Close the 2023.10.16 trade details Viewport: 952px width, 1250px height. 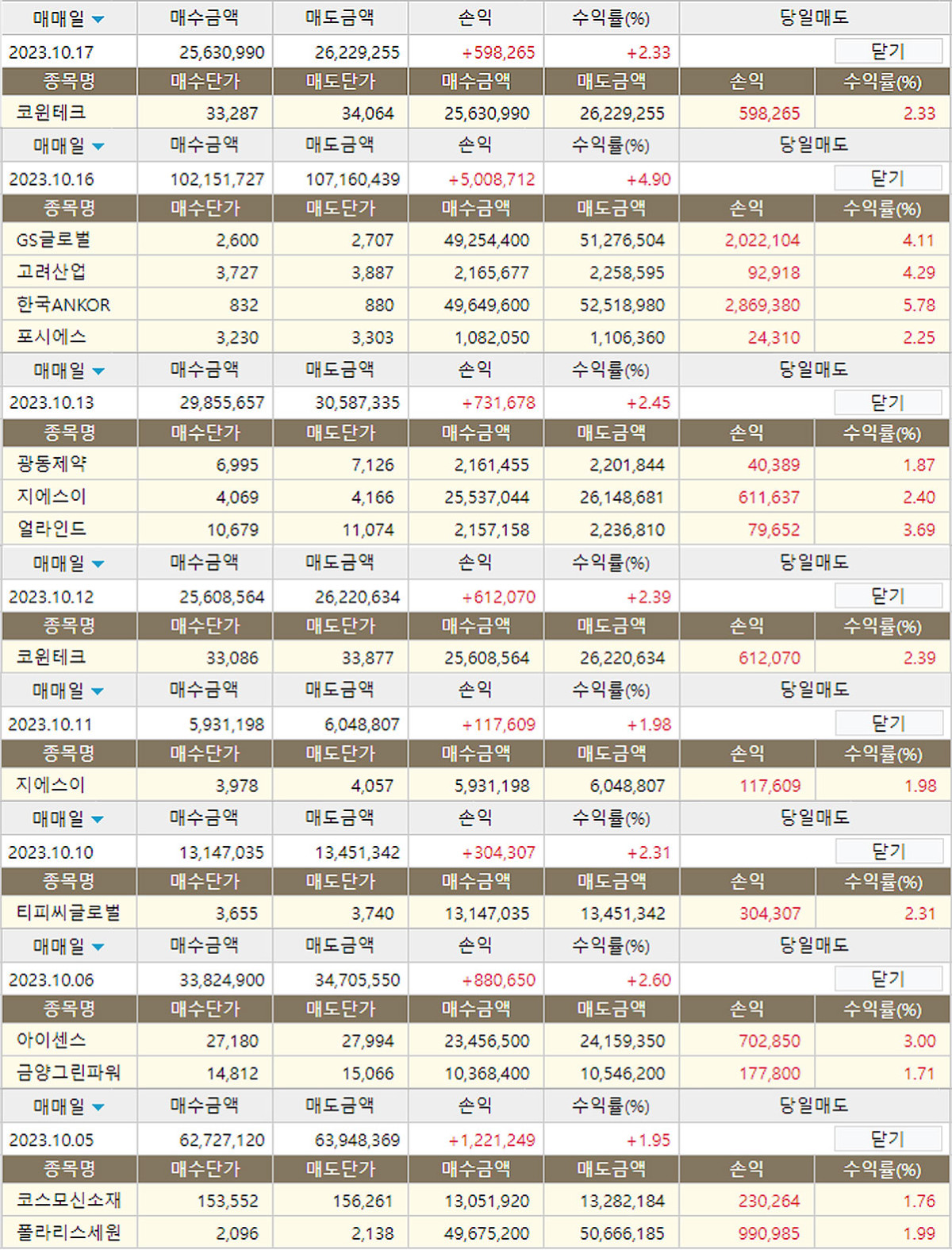coord(888,179)
